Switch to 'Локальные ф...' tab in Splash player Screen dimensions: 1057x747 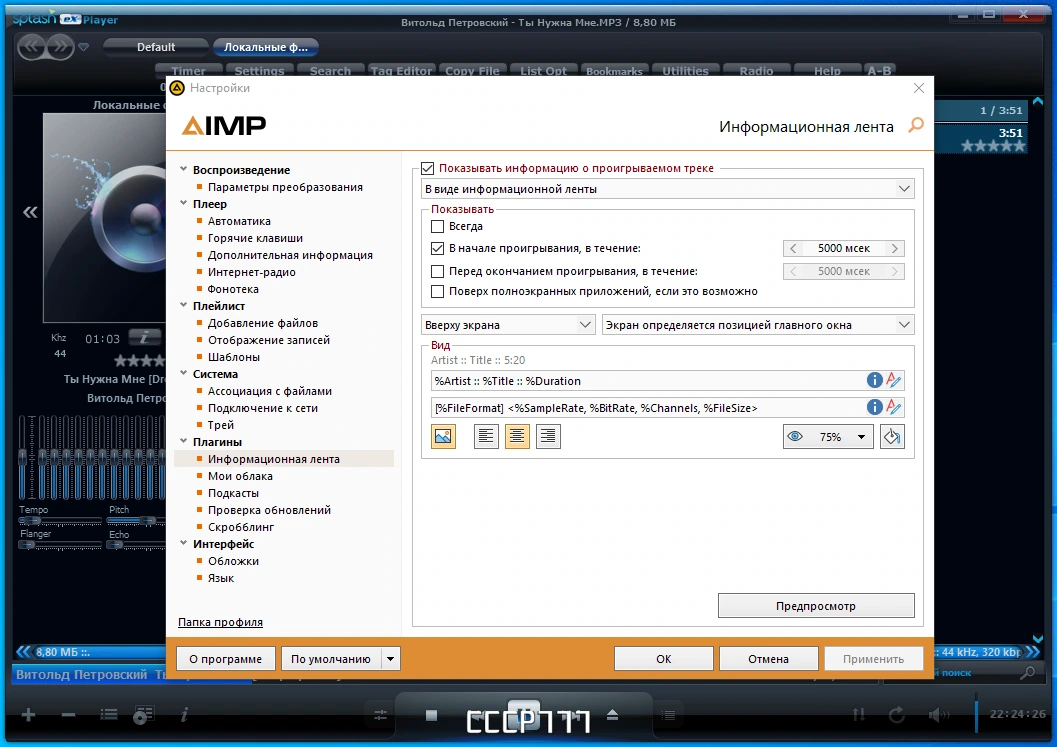point(266,47)
